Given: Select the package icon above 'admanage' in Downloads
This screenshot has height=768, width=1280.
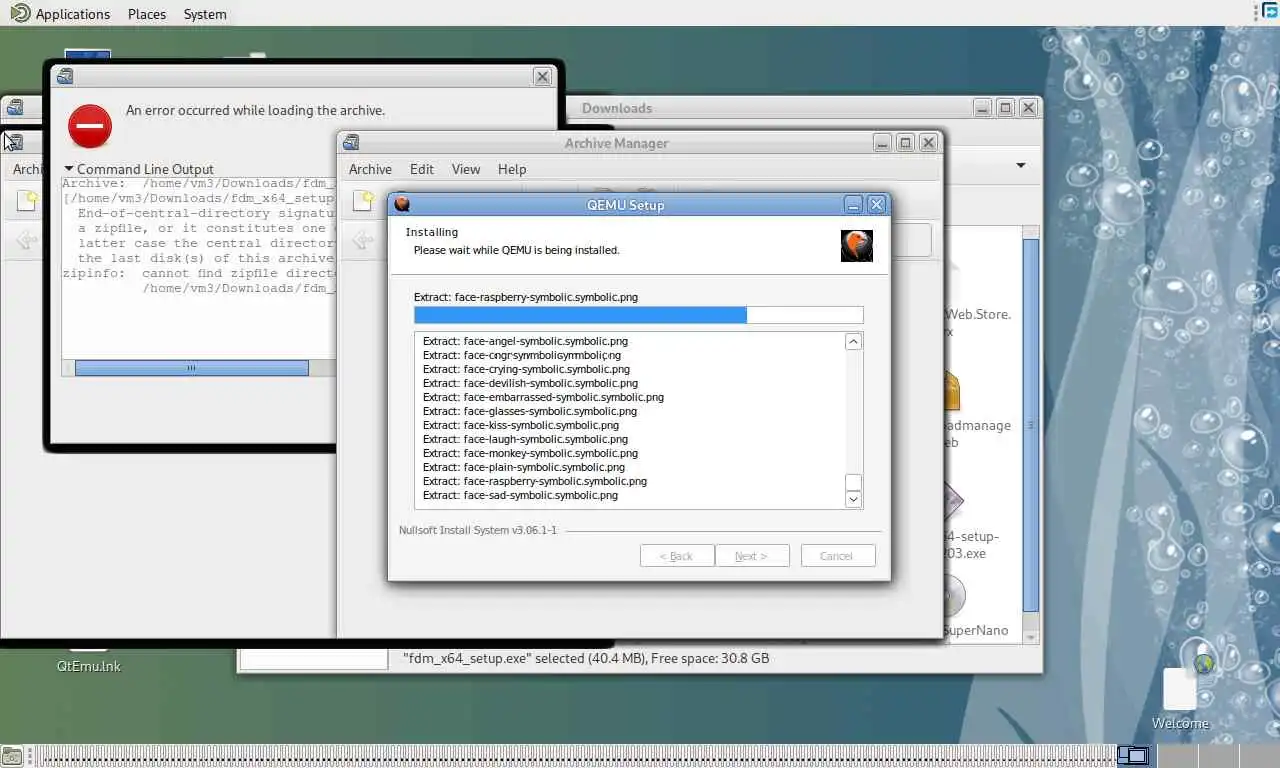Looking at the screenshot, I should coord(951,390).
